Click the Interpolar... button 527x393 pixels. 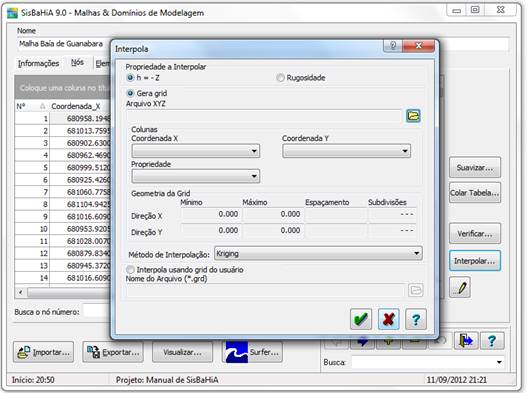(475, 261)
